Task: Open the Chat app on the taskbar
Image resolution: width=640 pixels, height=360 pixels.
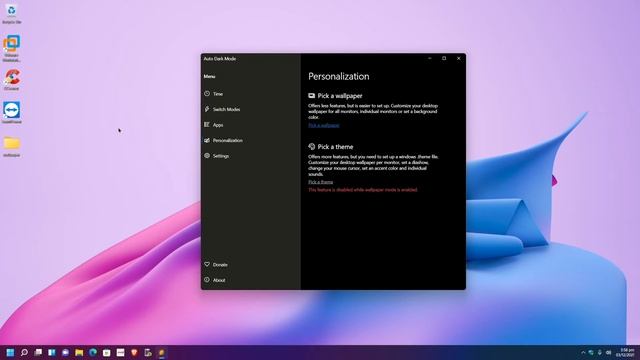Action: [x=65, y=352]
